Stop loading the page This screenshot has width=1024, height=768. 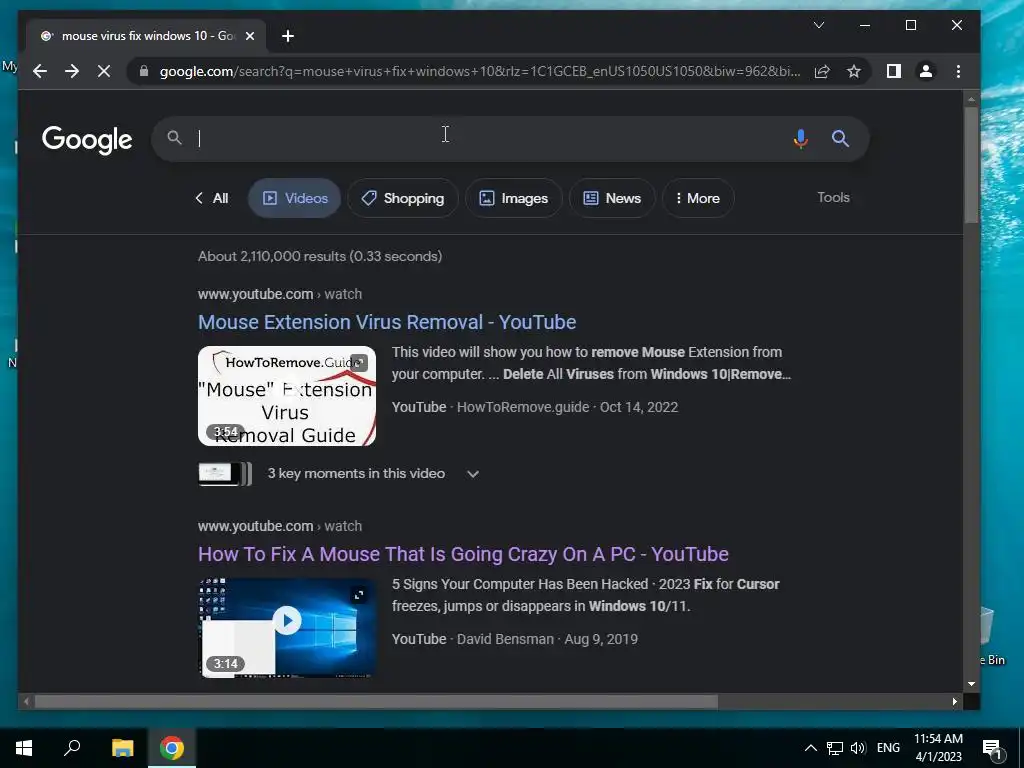[104, 71]
